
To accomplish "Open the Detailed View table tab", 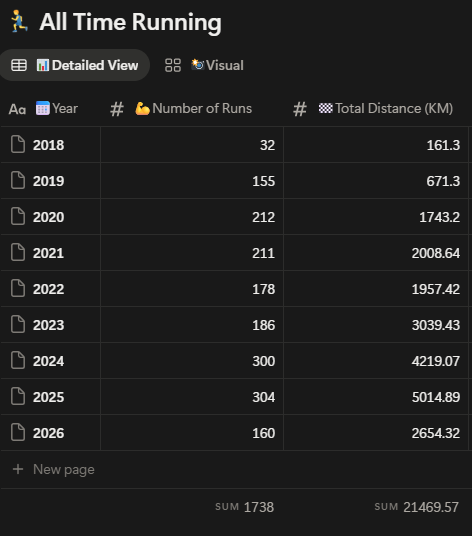I will 75,65.
